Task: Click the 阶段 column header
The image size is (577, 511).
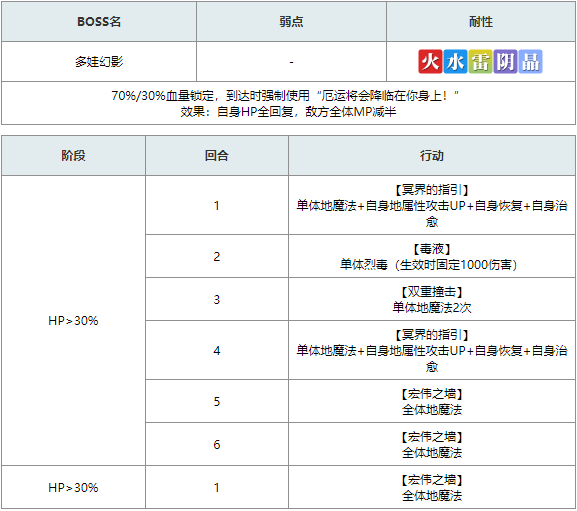Action: (x=73, y=155)
